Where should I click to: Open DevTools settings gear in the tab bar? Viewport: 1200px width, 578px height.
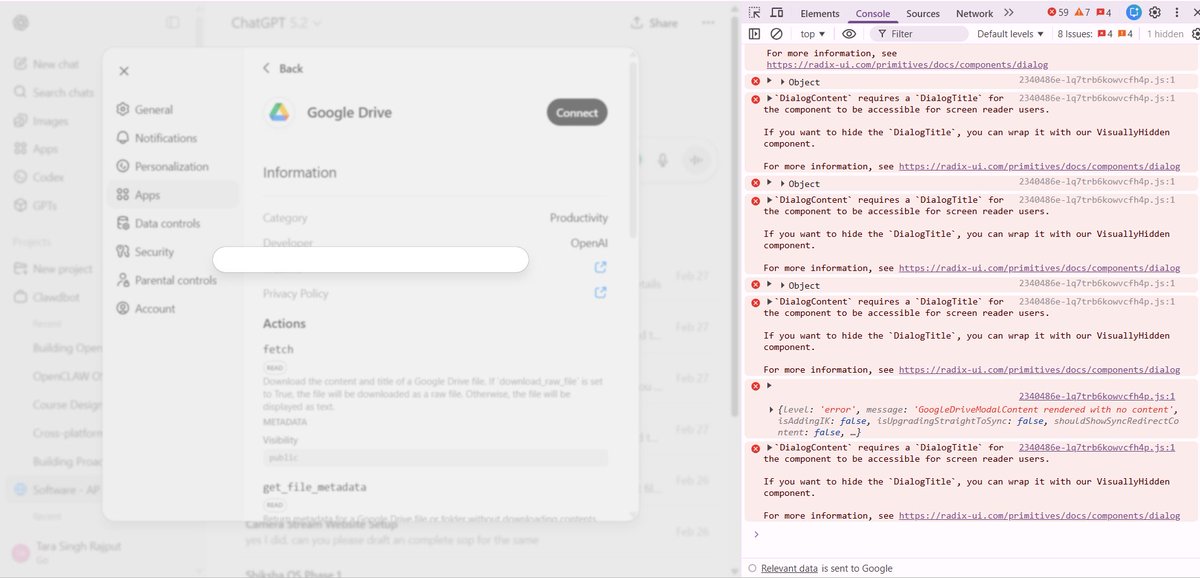click(1154, 12)
